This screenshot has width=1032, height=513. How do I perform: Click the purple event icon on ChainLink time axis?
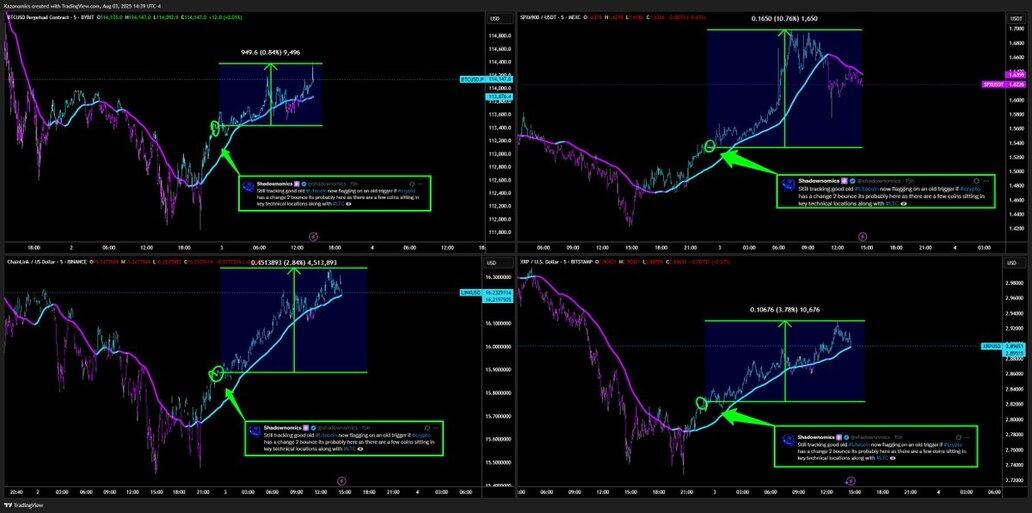pyautogui.click(x=341, y=481)
